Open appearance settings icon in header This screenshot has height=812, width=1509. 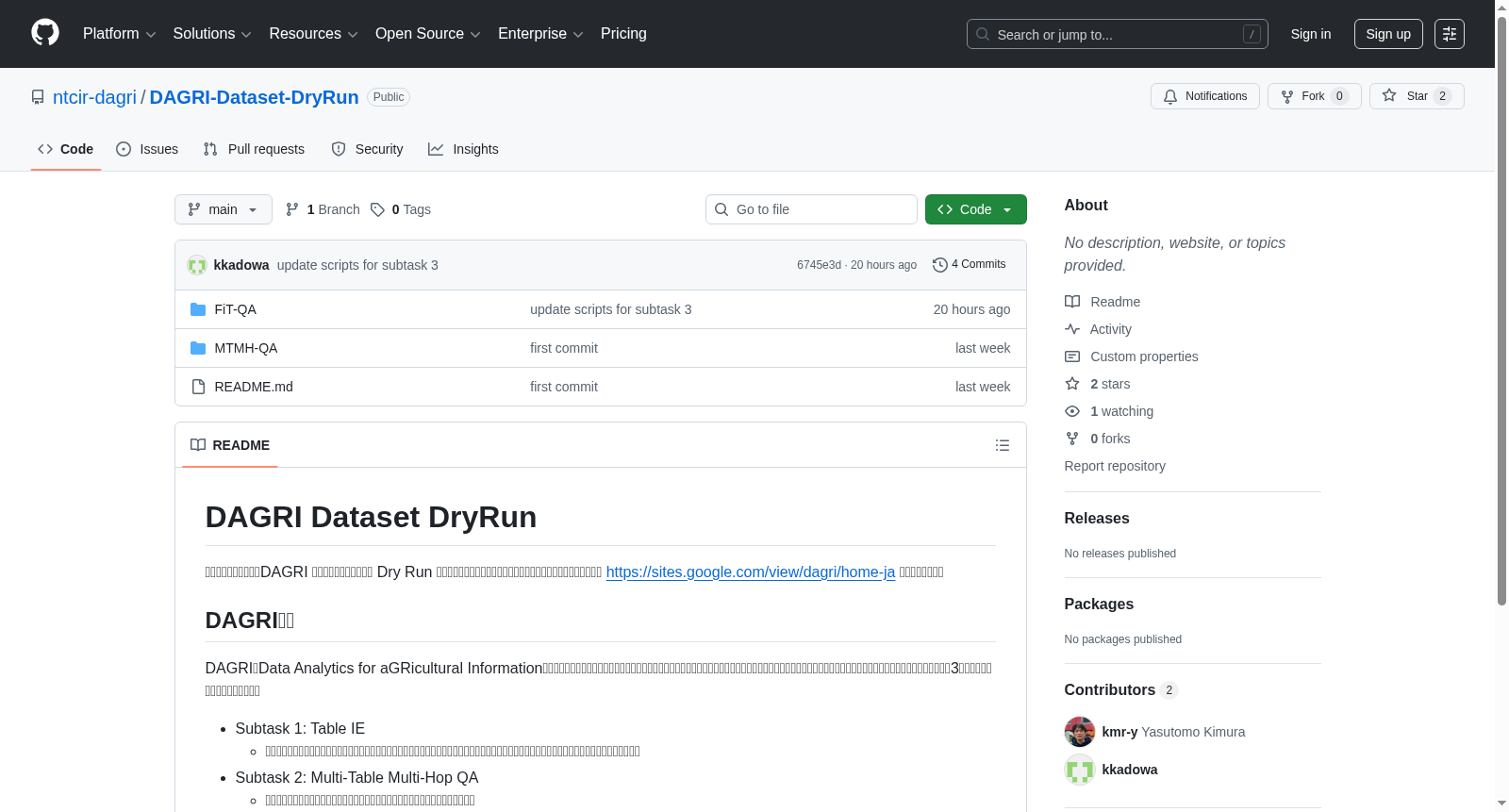(x=1450, y=34)
